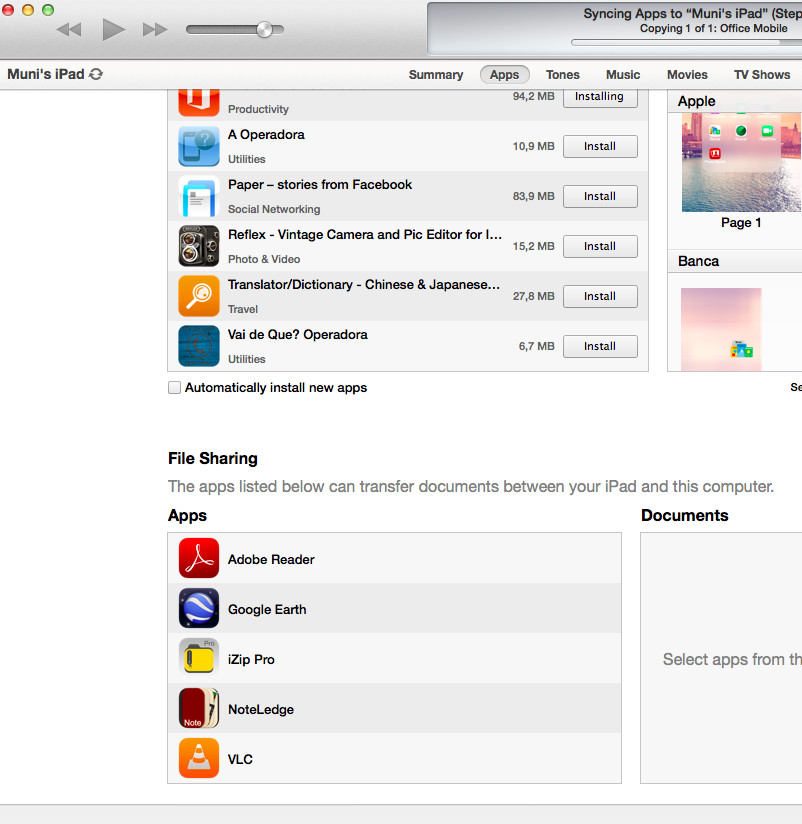This screenshot has height=824, width=802.
Task: Install Vai de Que? Operadora
Action: coord(600,346)
